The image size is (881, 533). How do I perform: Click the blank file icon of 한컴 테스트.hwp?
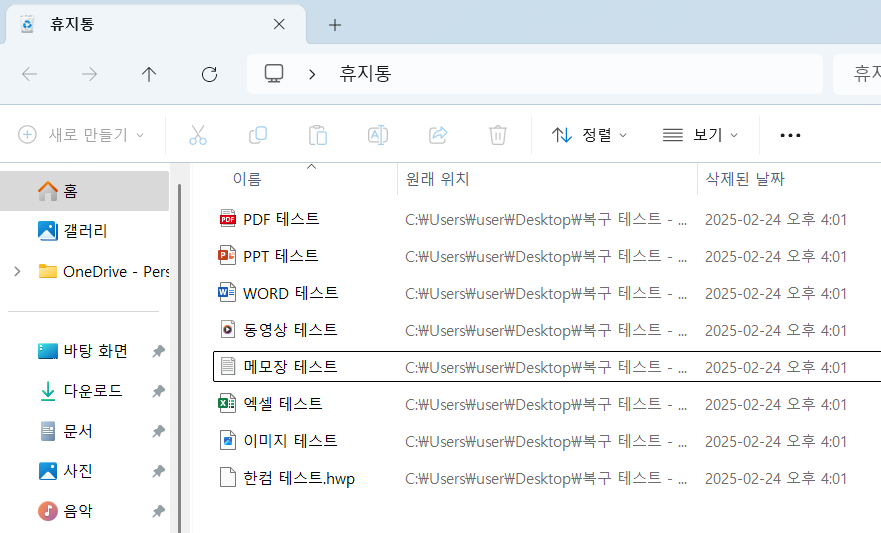coord(228,478)
